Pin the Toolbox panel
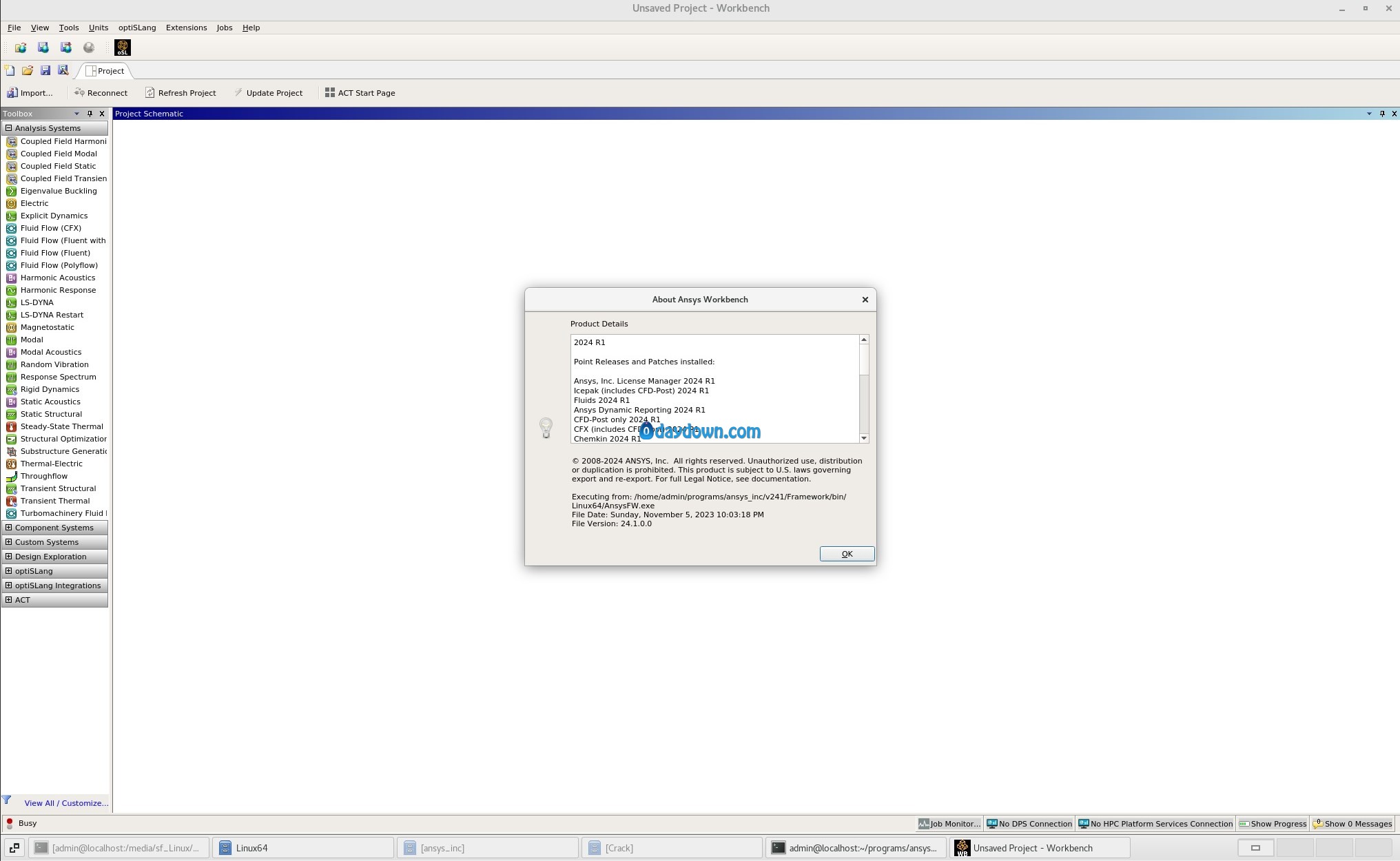Screen dimensions: 1400x861 click(x=90, y=114)
